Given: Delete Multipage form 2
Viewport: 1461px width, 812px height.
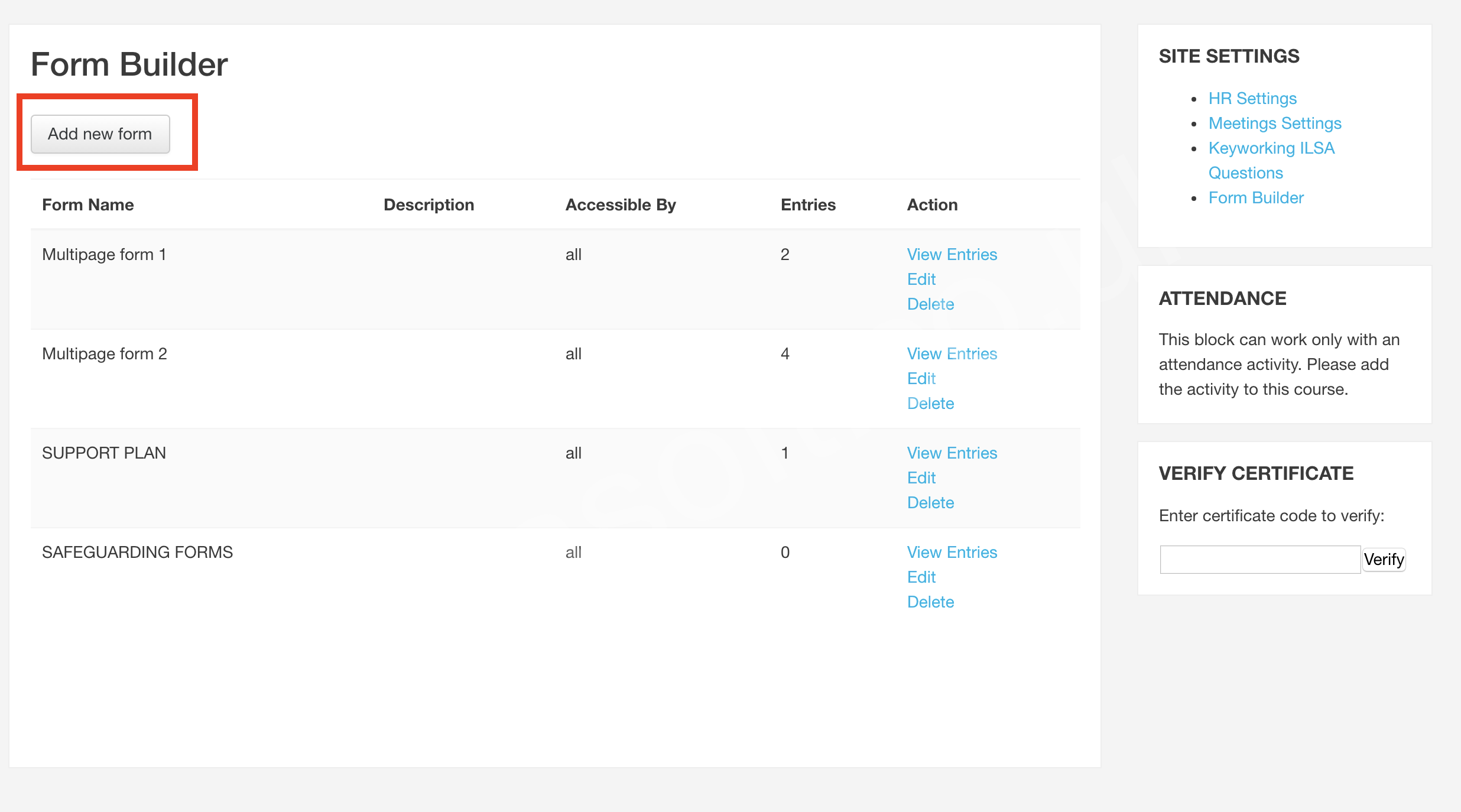Looking at the screenshot, I should [x=931, y=404].
